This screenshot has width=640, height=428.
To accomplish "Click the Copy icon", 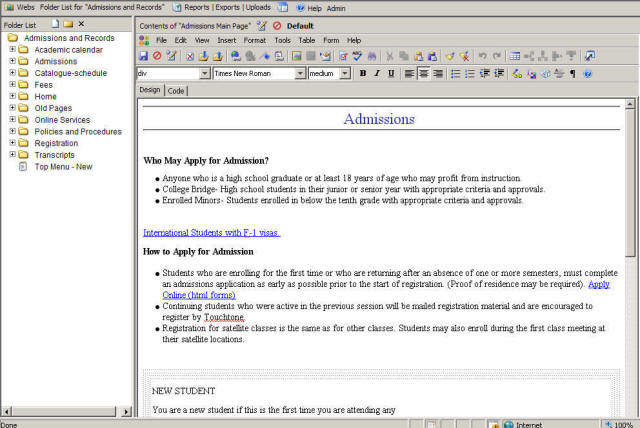I will pyautogui.click(x=404, y=56).
